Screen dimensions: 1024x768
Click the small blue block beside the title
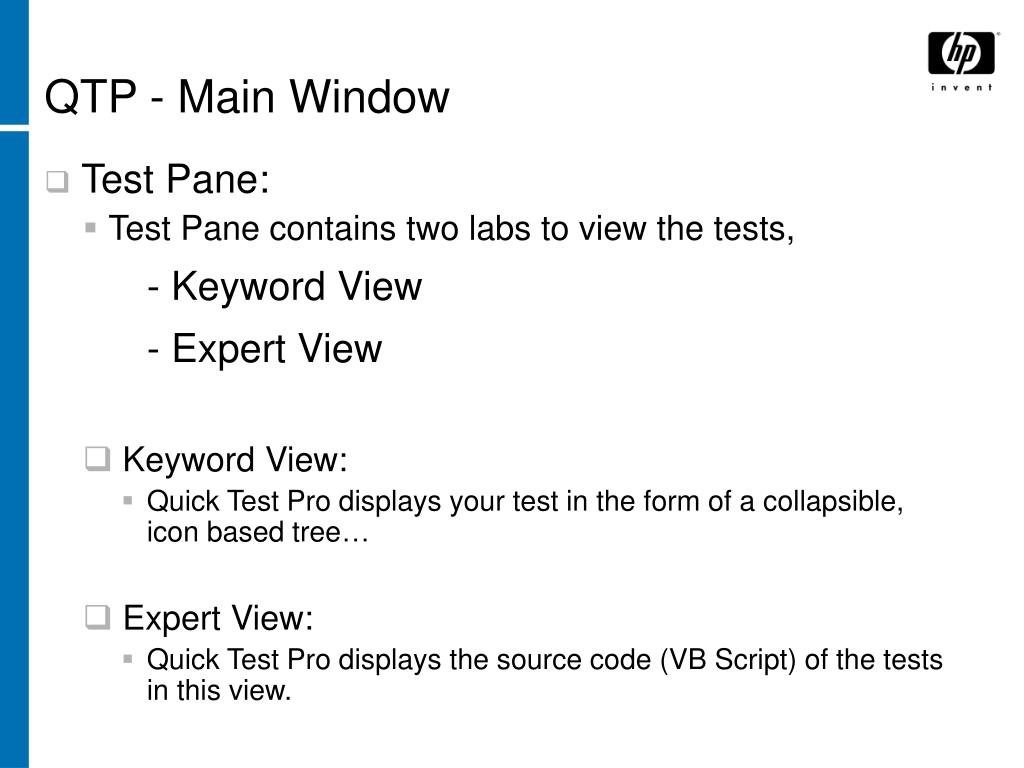point(14,62)
